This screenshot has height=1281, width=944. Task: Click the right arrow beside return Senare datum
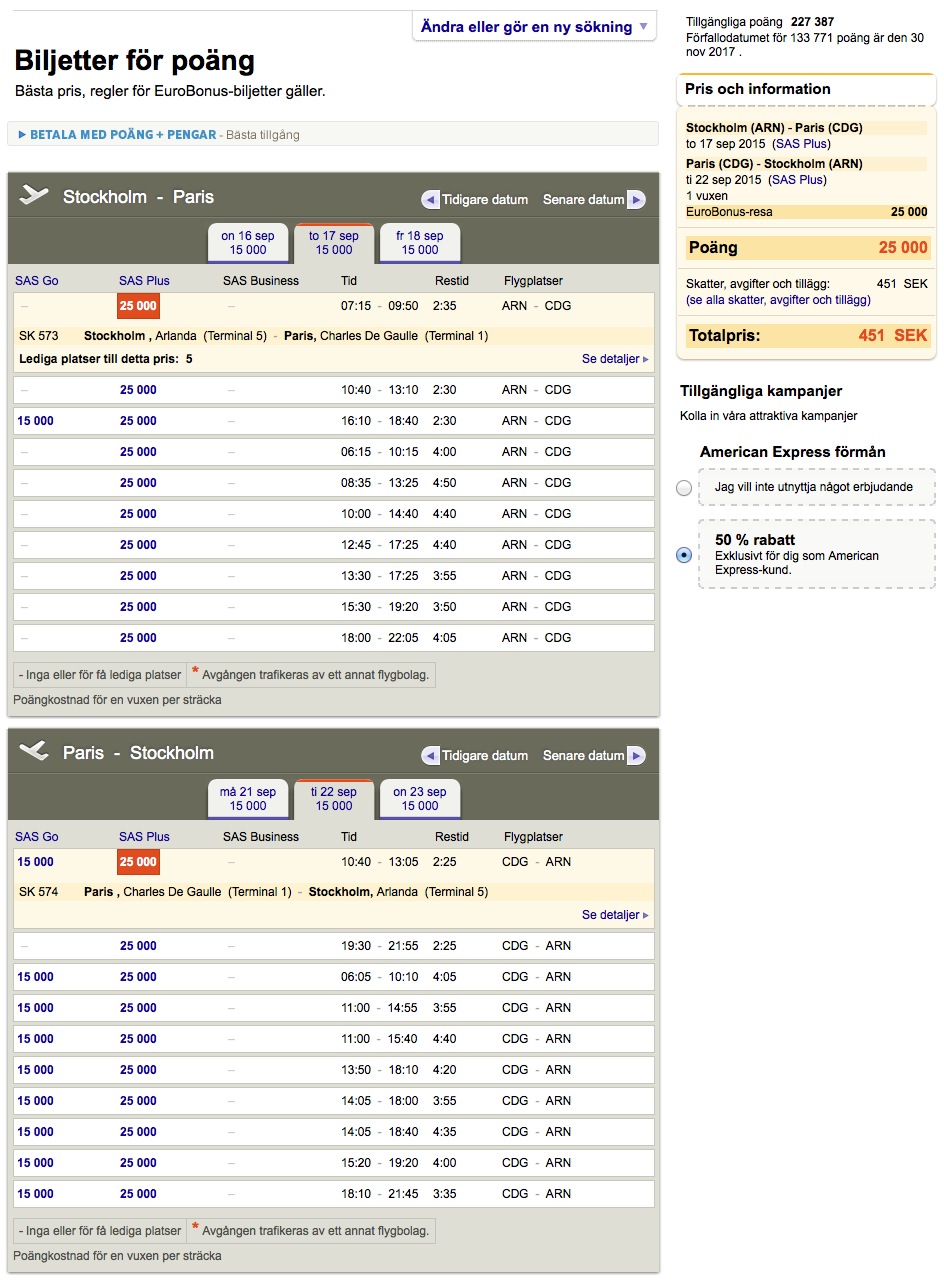pos(636,756)
